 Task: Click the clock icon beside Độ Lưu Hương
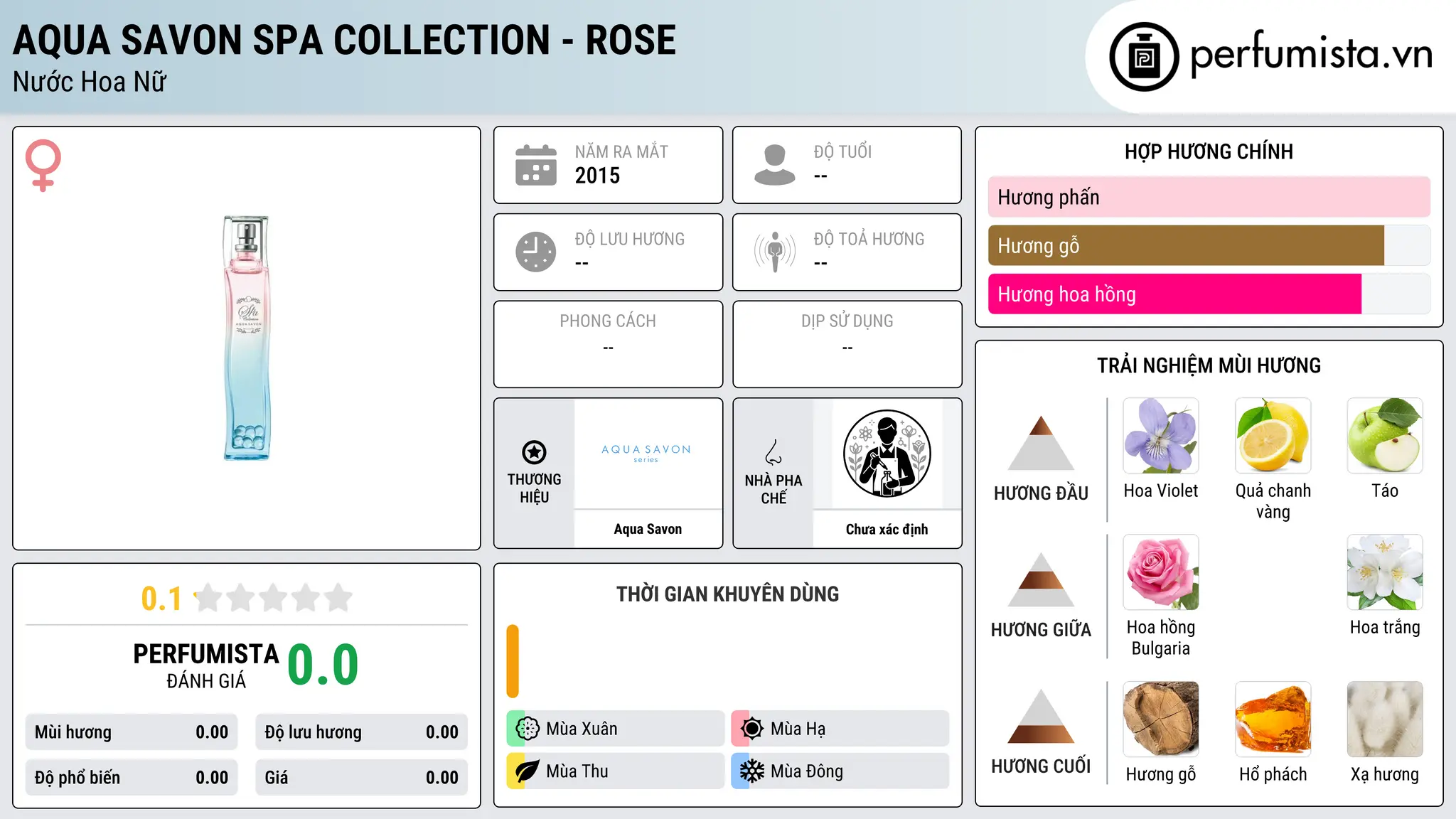[x=536, y=252]
